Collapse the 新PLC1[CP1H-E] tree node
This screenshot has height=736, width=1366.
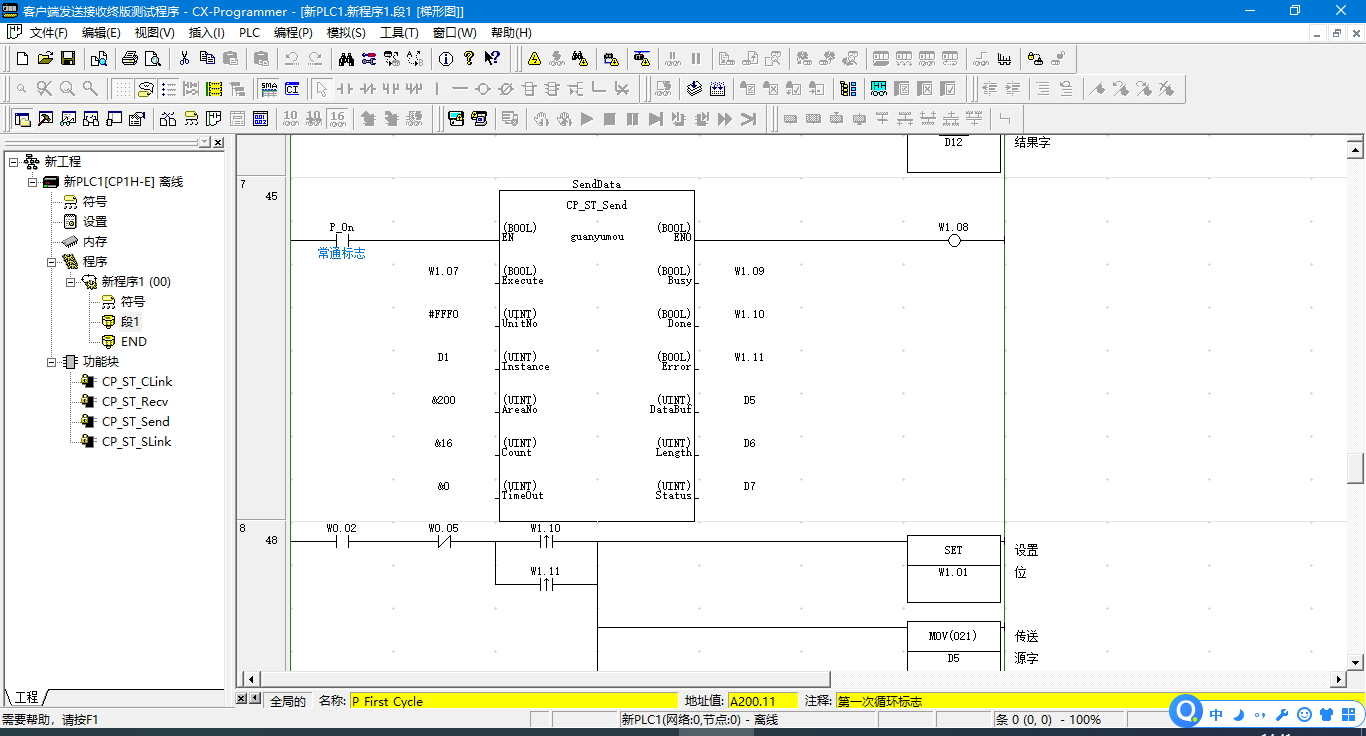(x=32, y=182)
